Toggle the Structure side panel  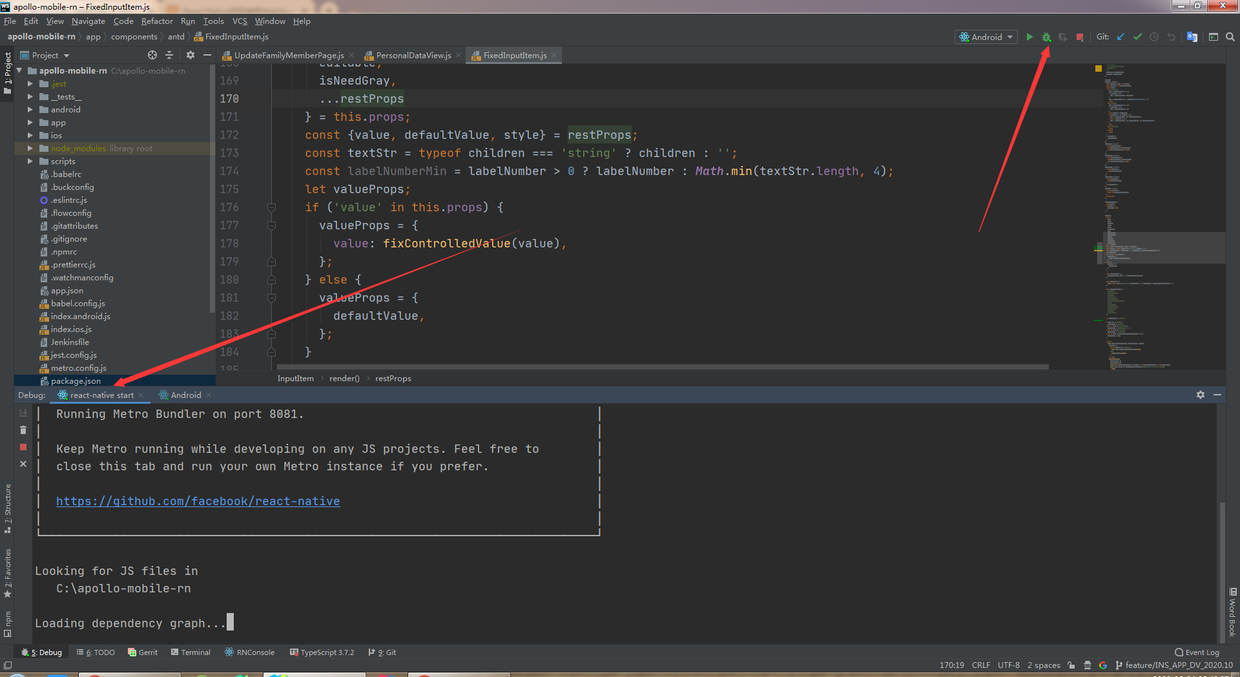click(7, 509)
